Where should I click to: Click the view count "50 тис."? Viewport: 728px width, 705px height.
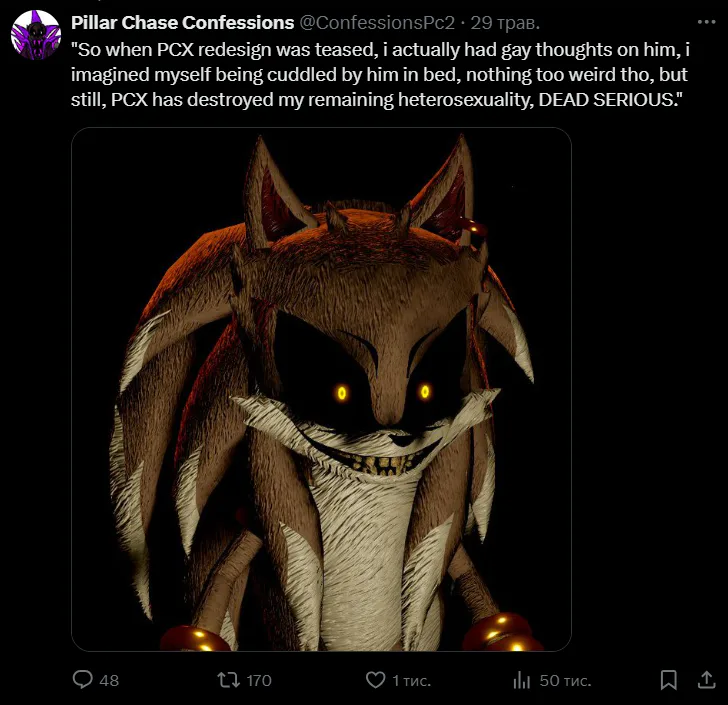coord(565,680)
